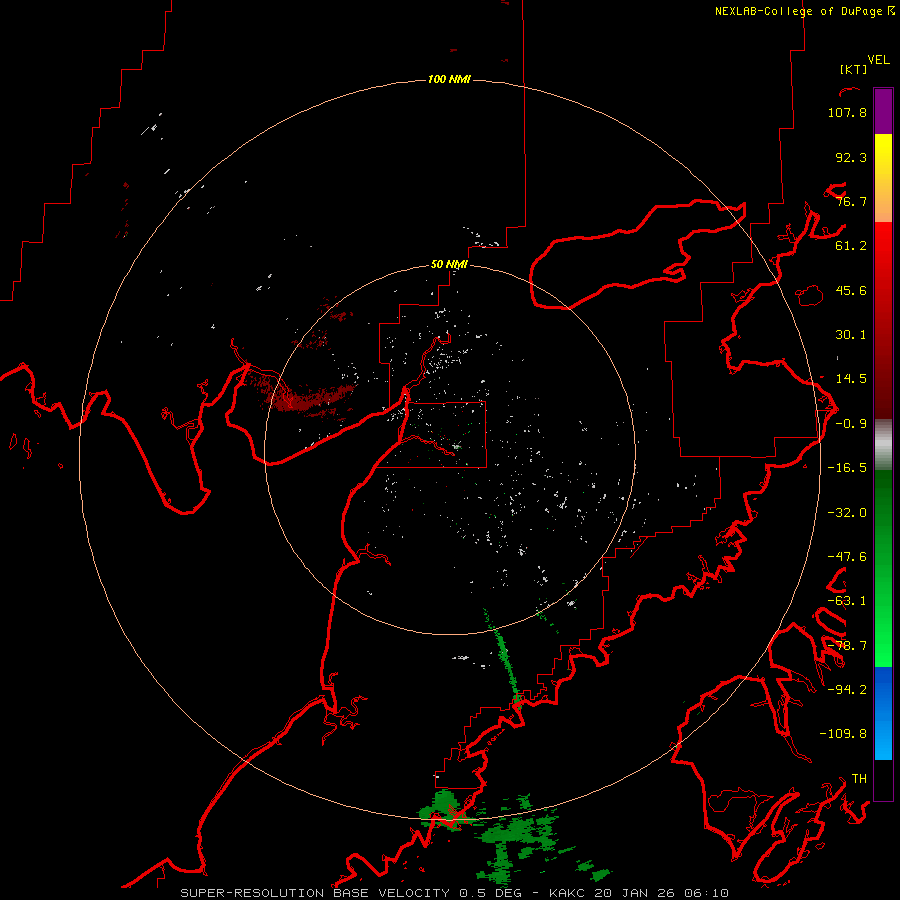Screen dimensions: 900x900
Task: Pick the red segment of the velocity scale
Action: pos(883,320)
